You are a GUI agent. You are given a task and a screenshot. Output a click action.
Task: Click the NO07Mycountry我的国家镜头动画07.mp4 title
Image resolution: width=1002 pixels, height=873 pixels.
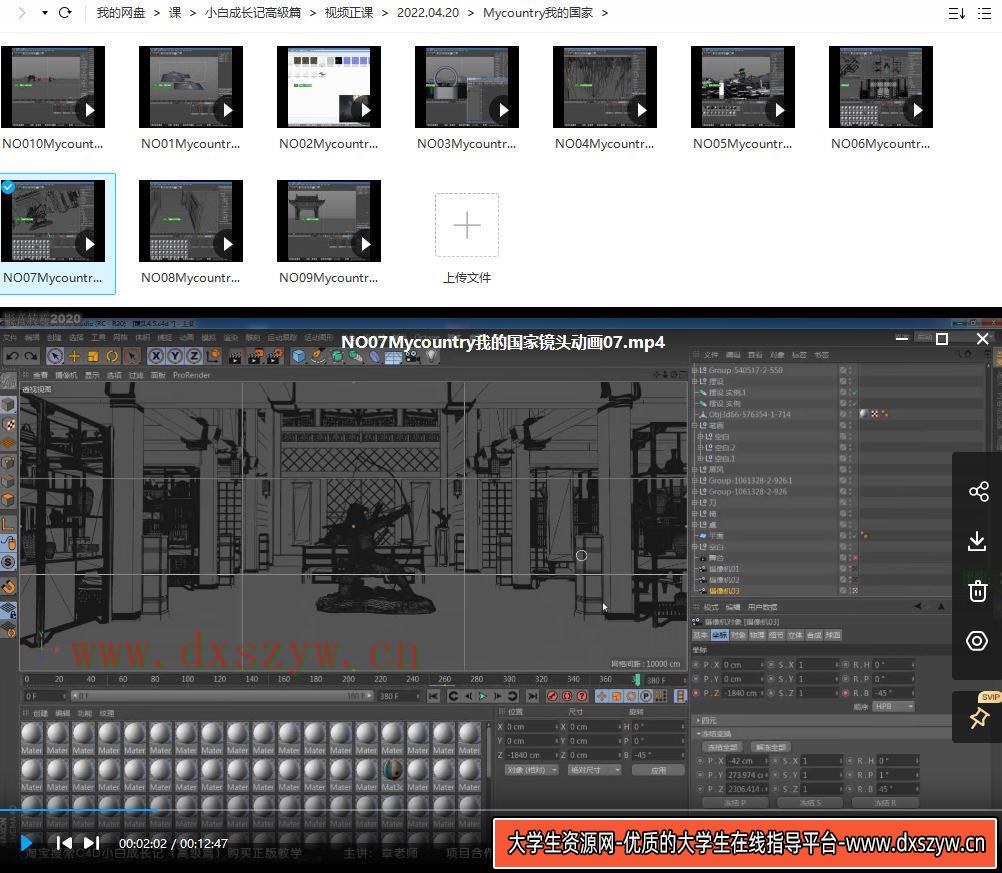pyautogui.click(x=503, y=343)
